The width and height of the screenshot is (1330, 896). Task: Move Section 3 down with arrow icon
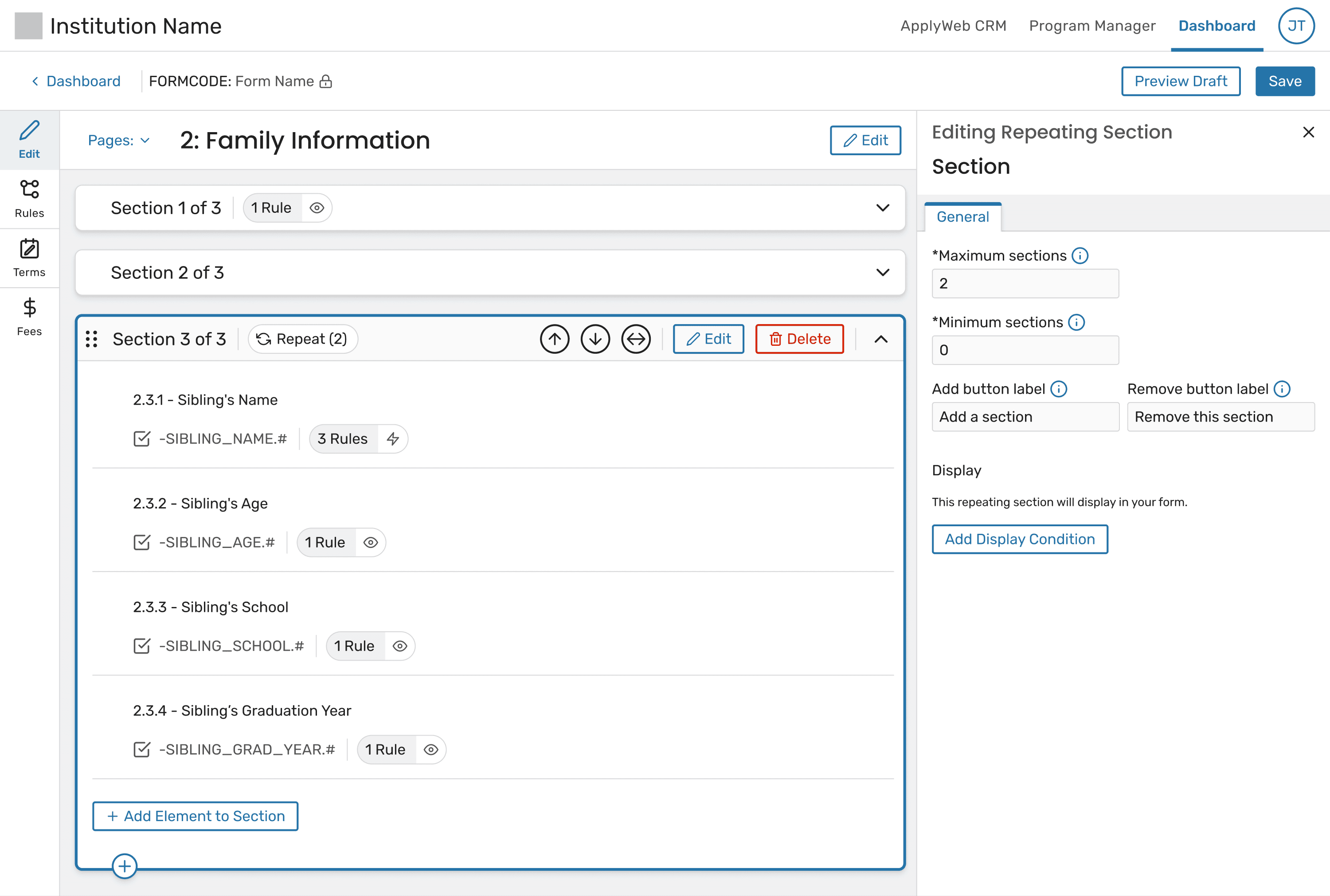pos(595,339)
